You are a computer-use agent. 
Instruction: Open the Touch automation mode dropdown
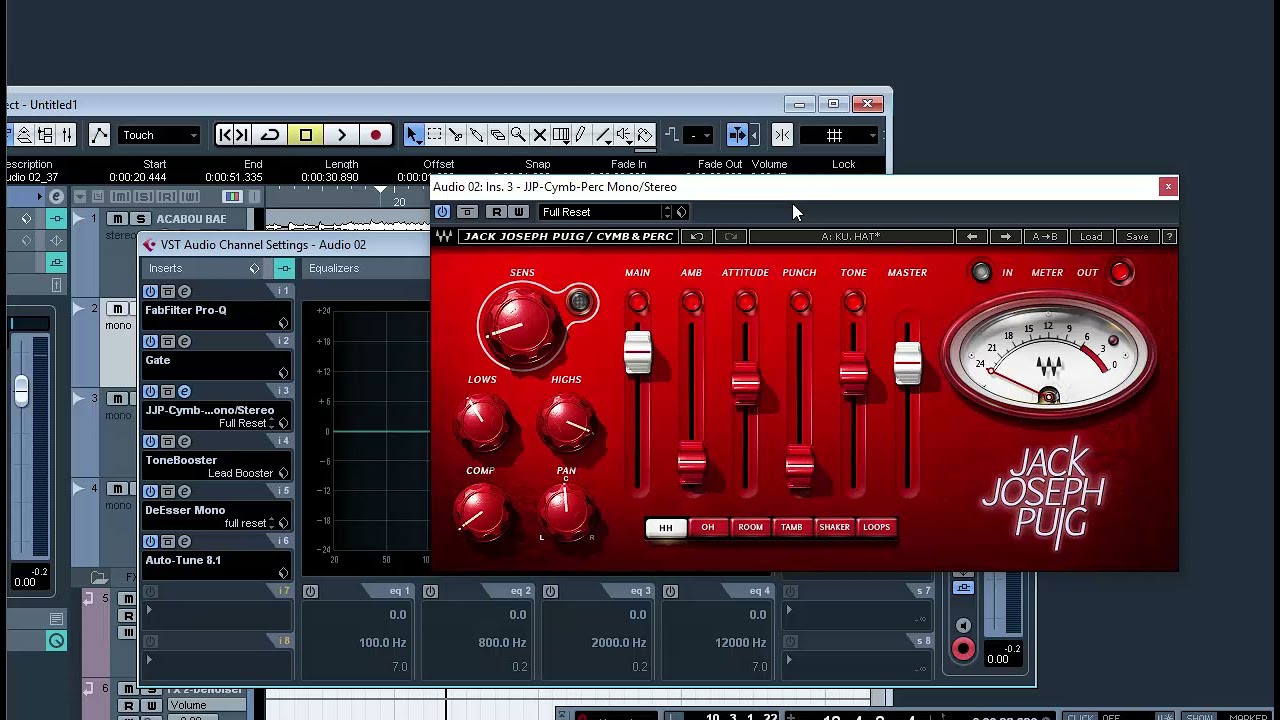[x=159, y=135]
